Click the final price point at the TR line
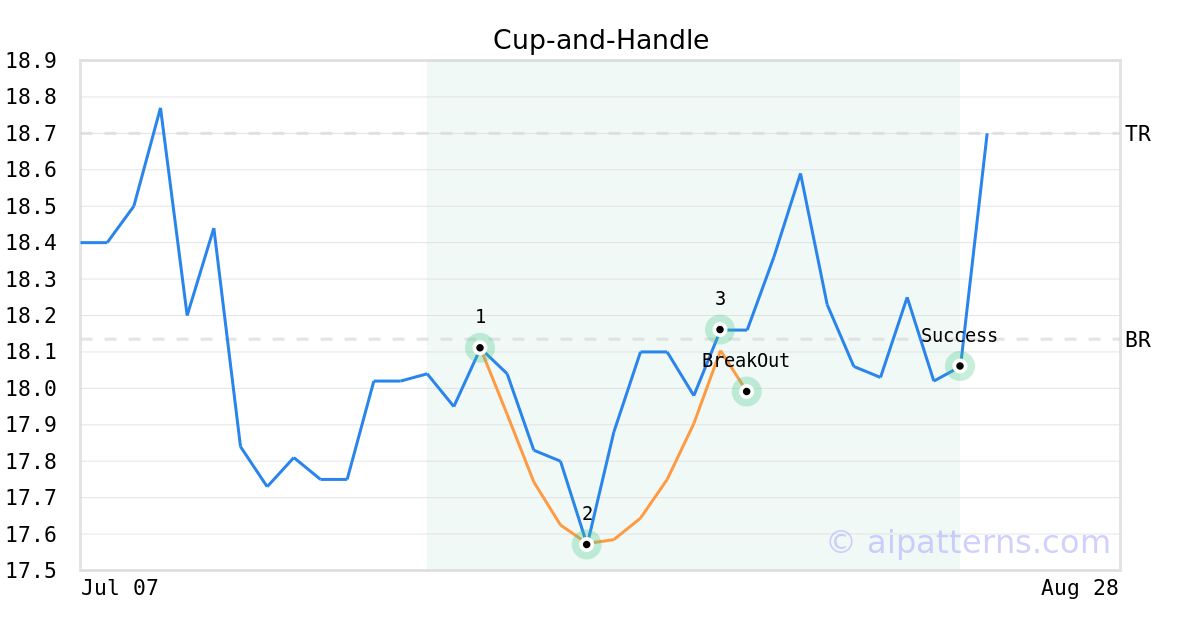 (987, 134)
